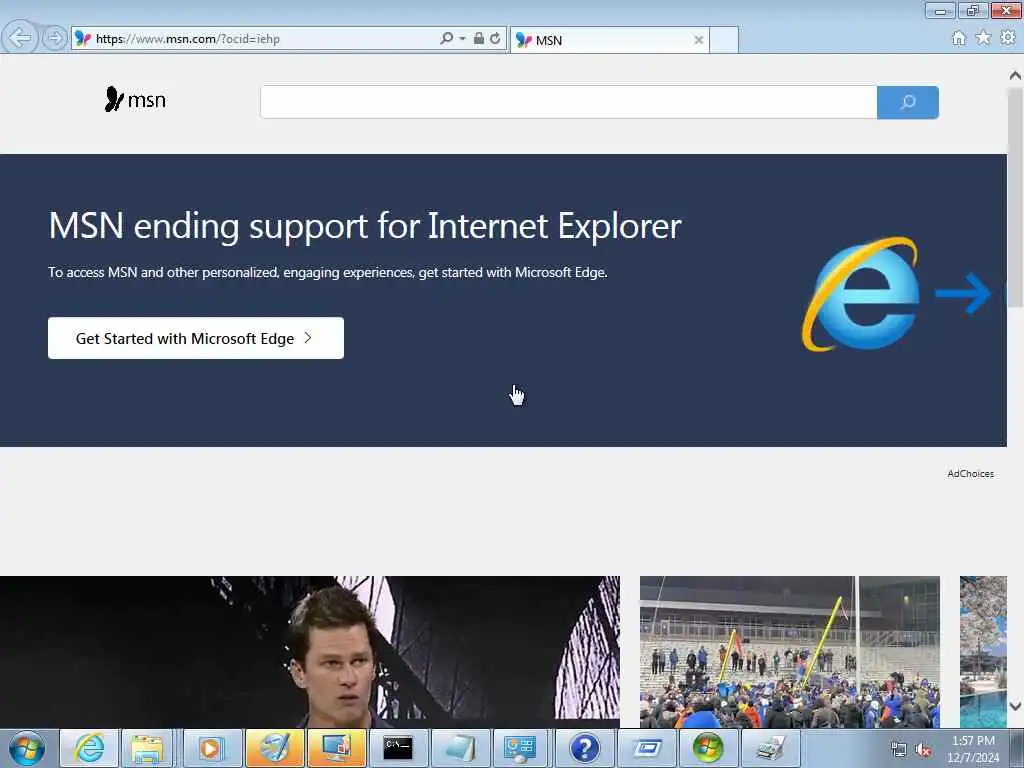Select the MSN browser tab

point(609,40)
